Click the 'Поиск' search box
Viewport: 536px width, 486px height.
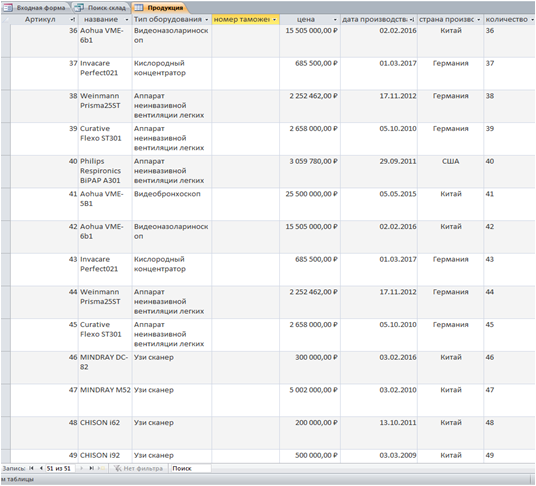pos(190,468)
